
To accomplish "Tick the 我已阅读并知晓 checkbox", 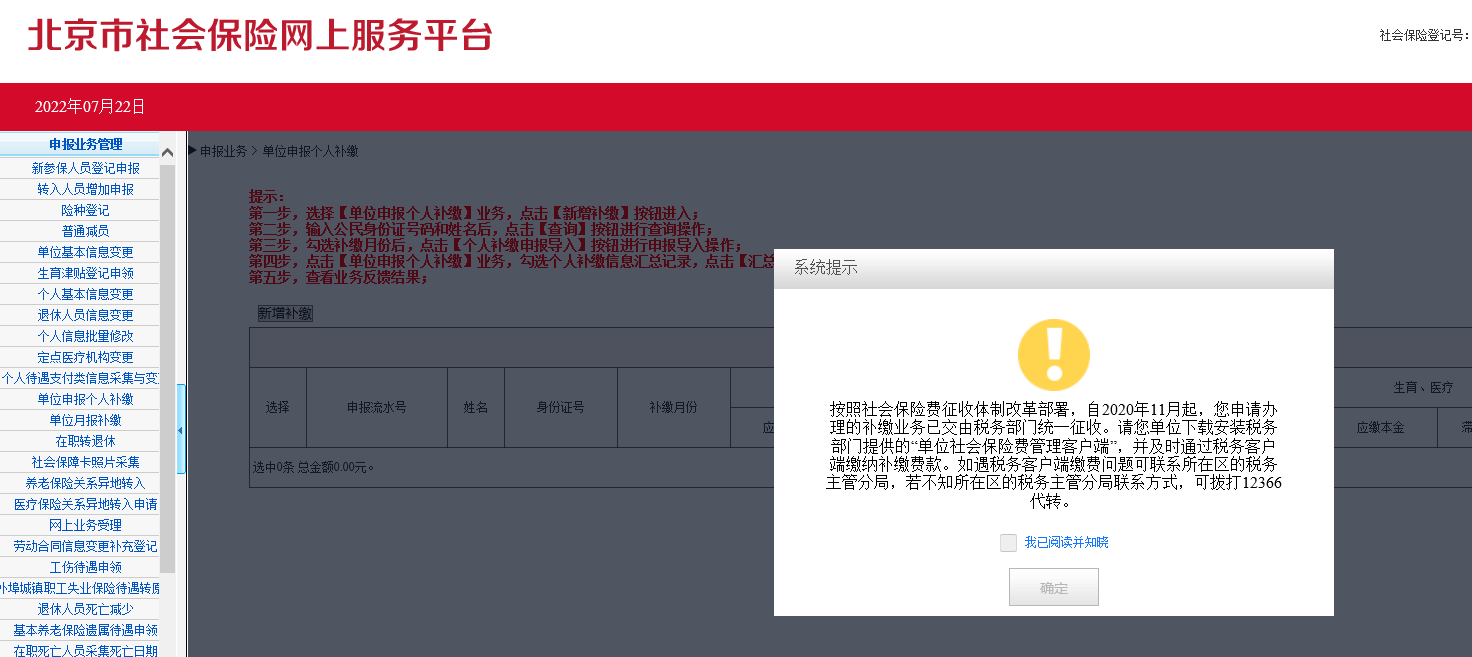I will [1008, 542].
